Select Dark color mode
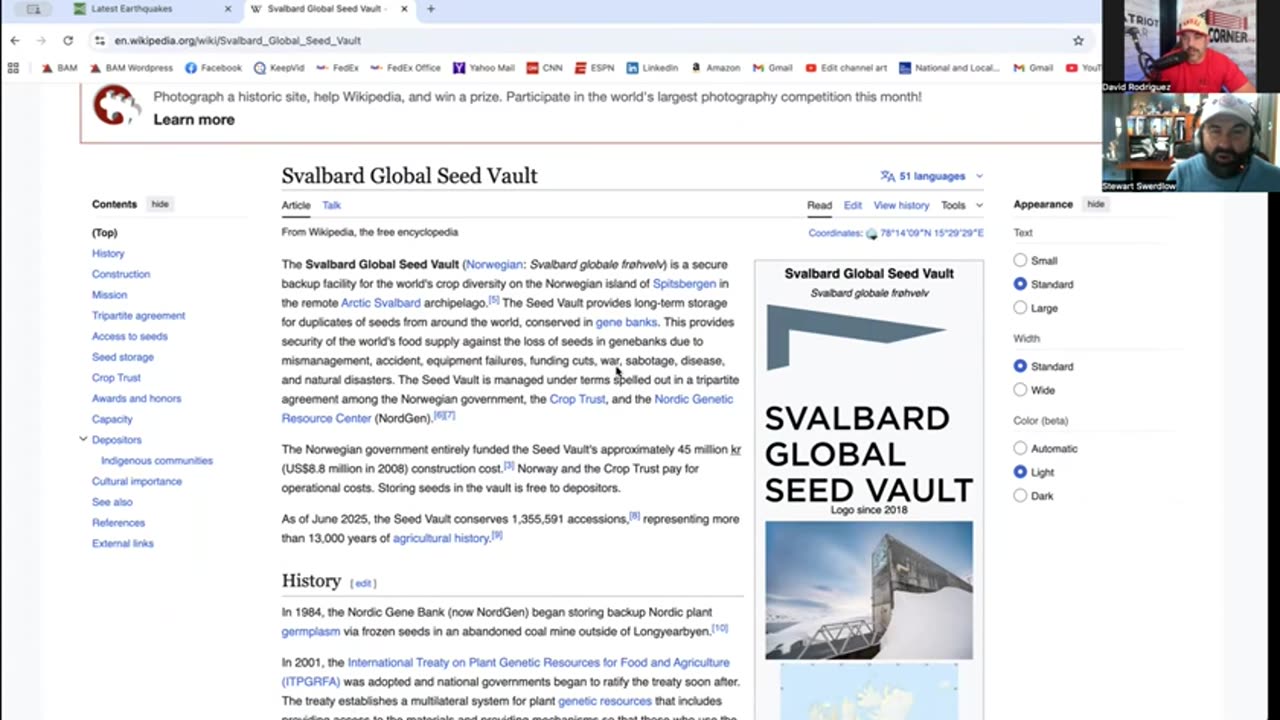 (x=1020, y=496)
